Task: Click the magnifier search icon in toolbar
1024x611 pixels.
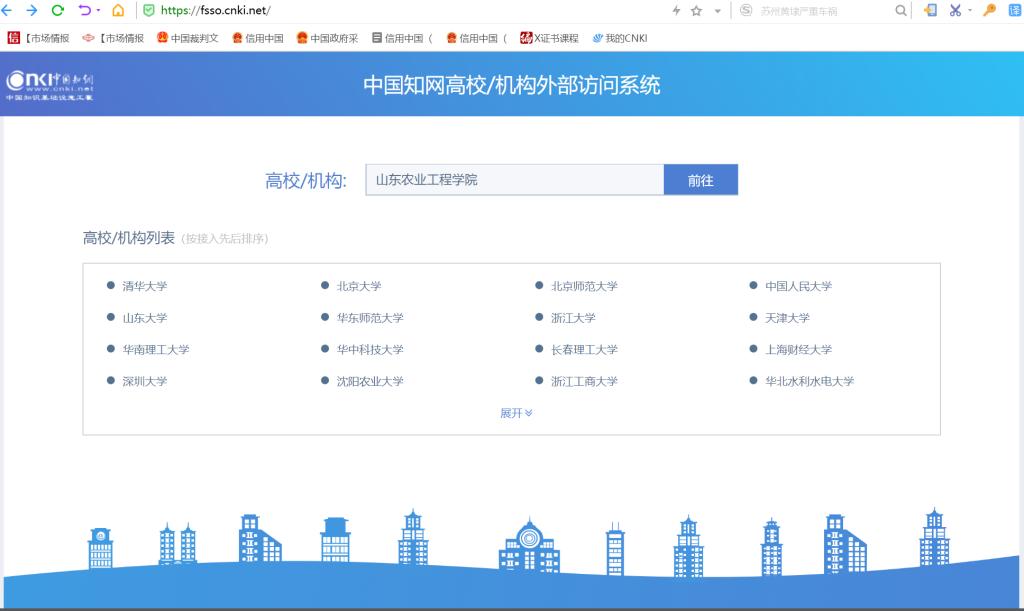Action: click(900, 11)
